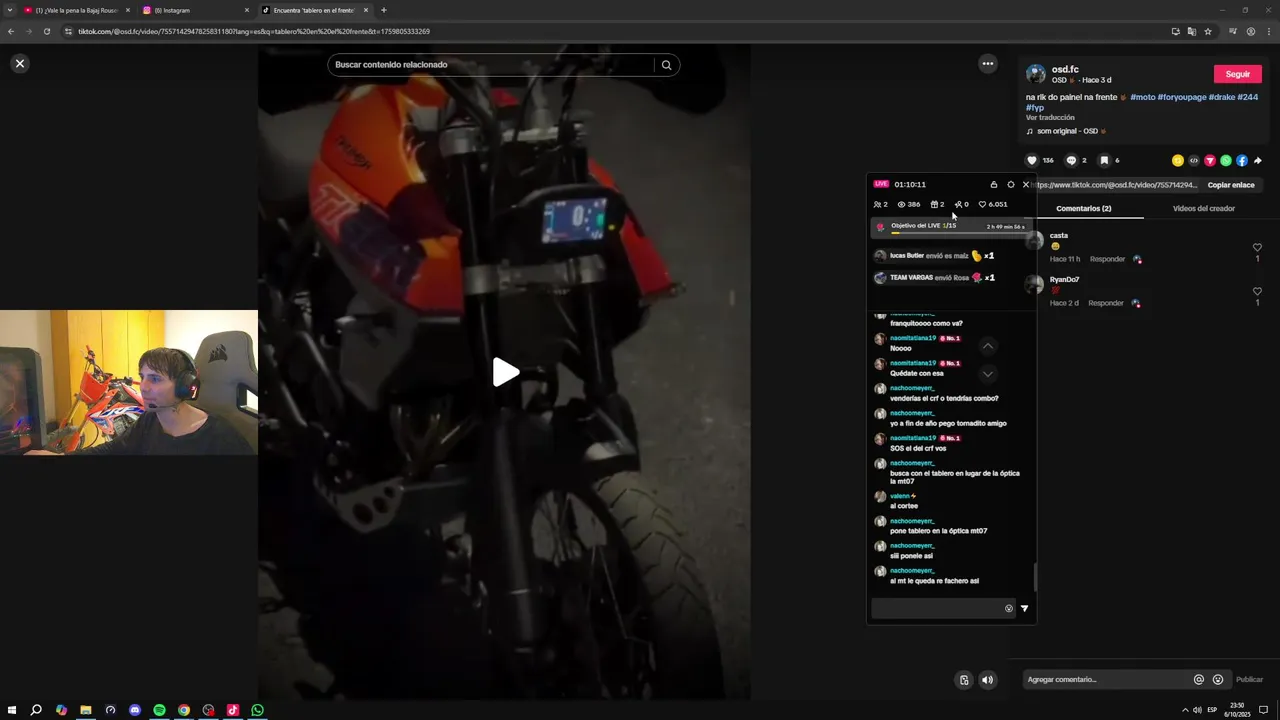This screenshot has height=720, width=1280.
Task: Search icon beside related content field
Action: tap(666, 65)
